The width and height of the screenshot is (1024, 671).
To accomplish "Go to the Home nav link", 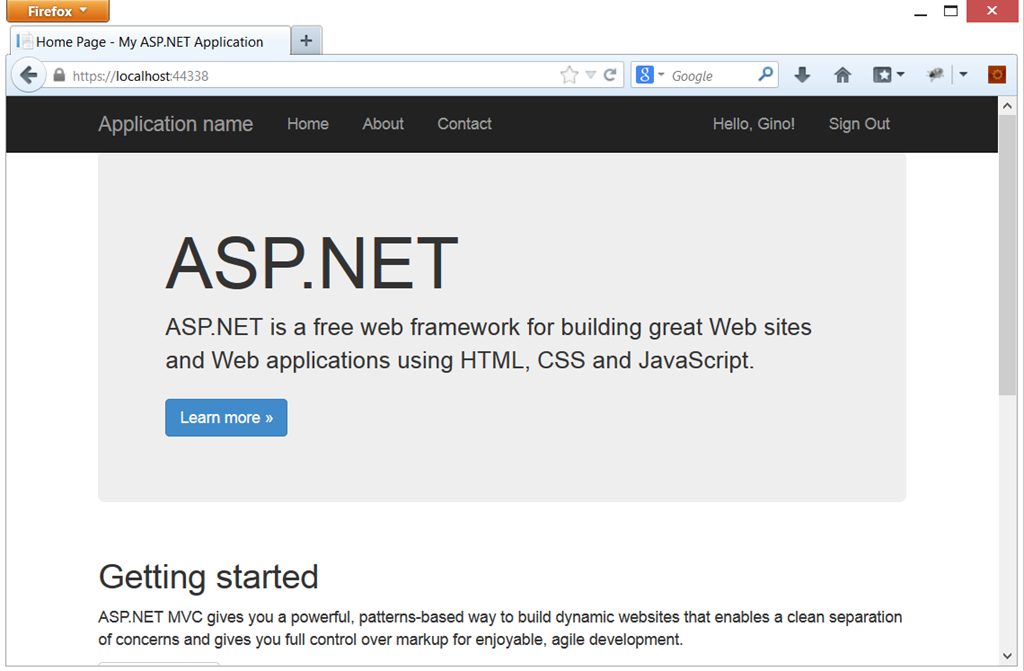I will click(308, 124).
